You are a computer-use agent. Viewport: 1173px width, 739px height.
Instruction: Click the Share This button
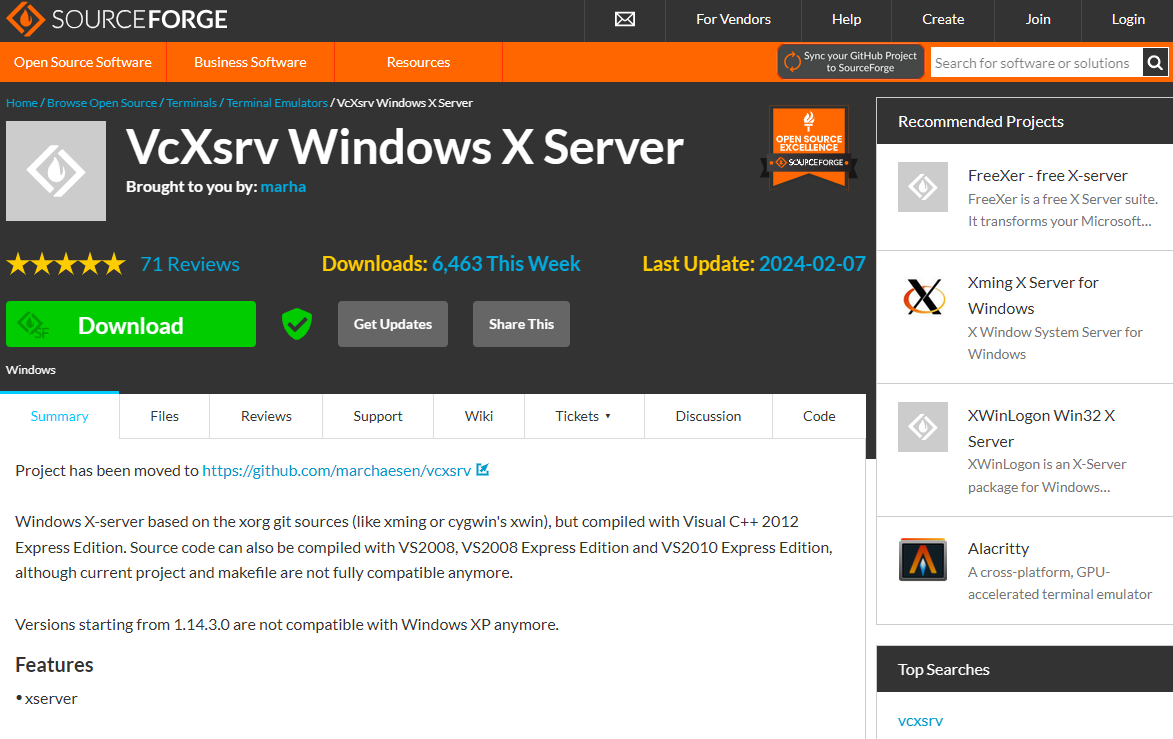tap(521, 324)
